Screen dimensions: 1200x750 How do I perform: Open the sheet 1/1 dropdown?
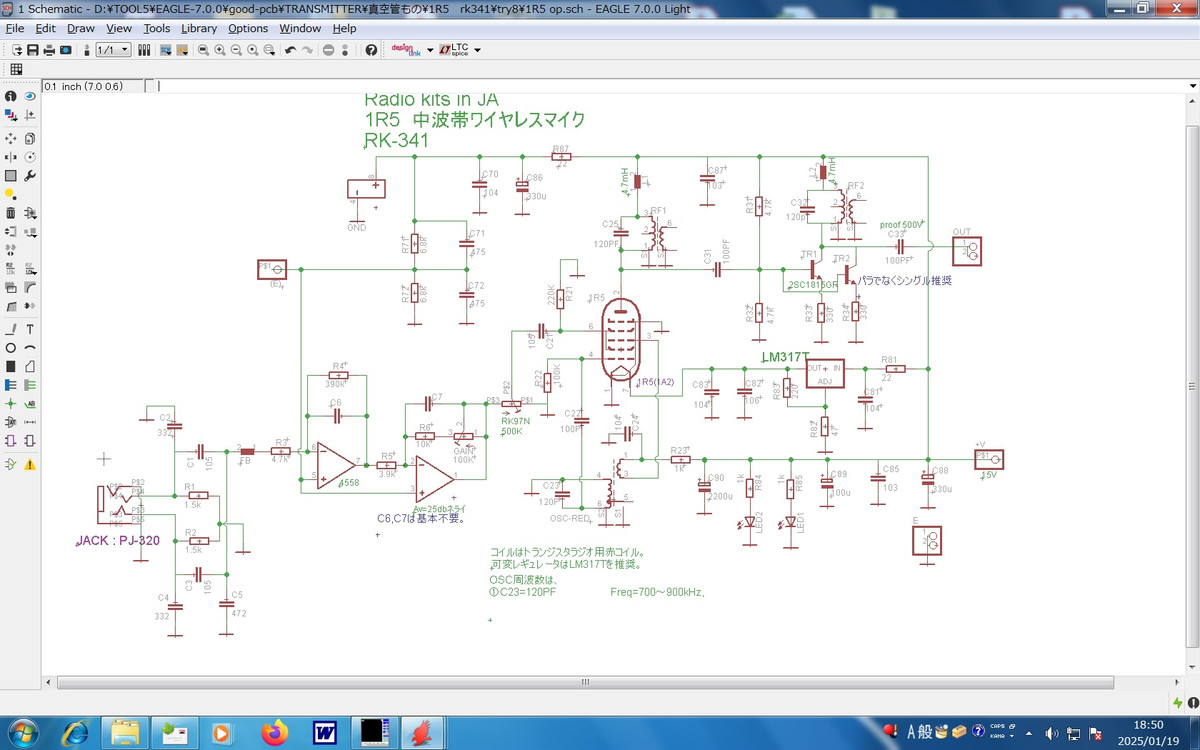pyautogui.click(x=113, y=50)
